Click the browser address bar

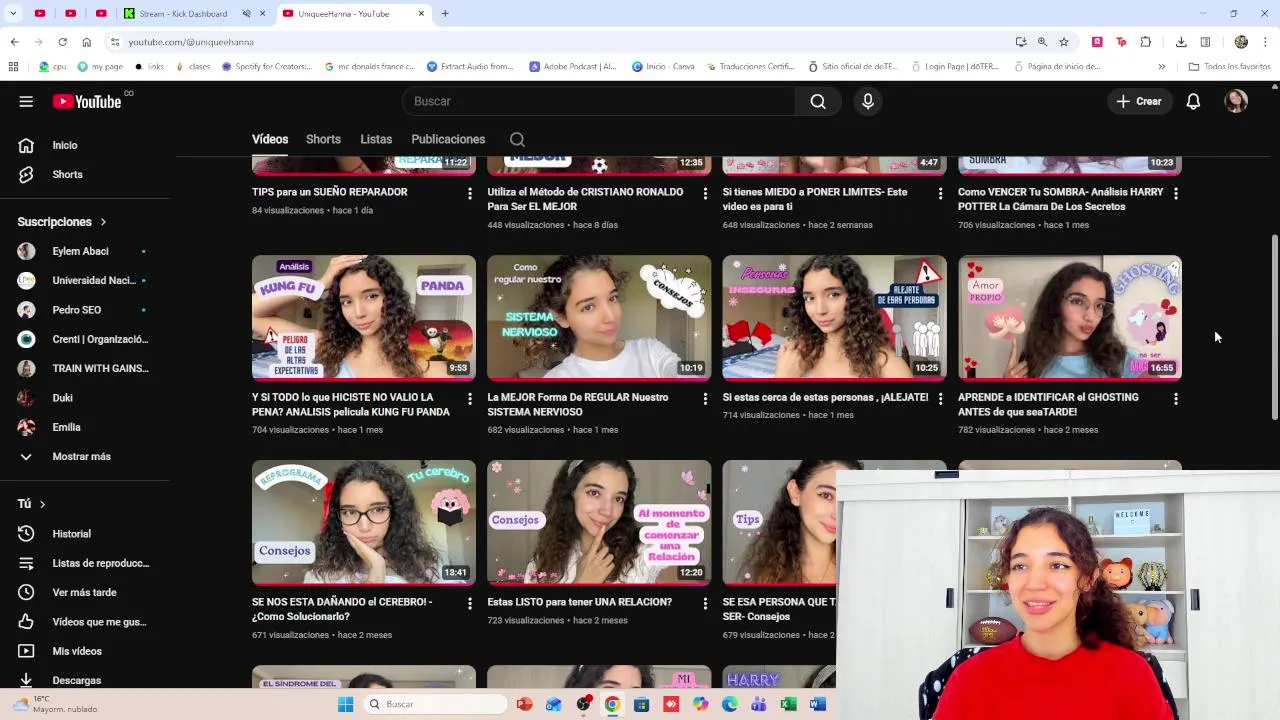click(560, 42)
